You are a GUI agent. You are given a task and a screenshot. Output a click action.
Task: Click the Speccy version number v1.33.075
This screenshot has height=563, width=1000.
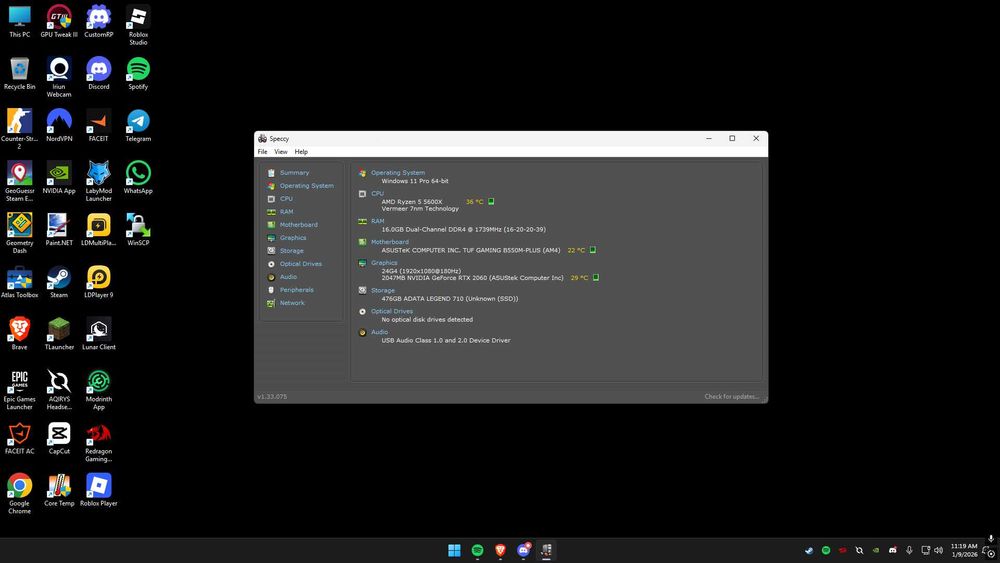click(x=272, y=397)
